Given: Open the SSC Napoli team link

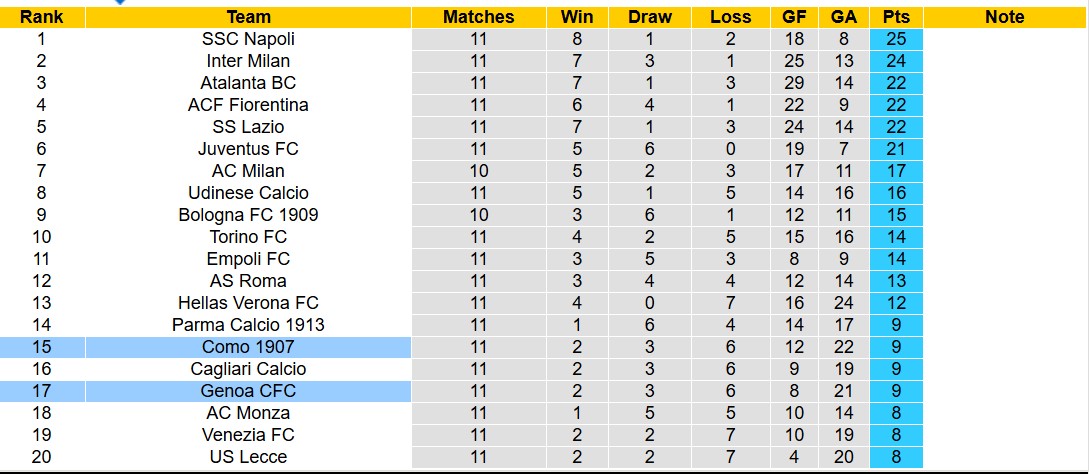Looking at the screenshot, I should 248,39.
